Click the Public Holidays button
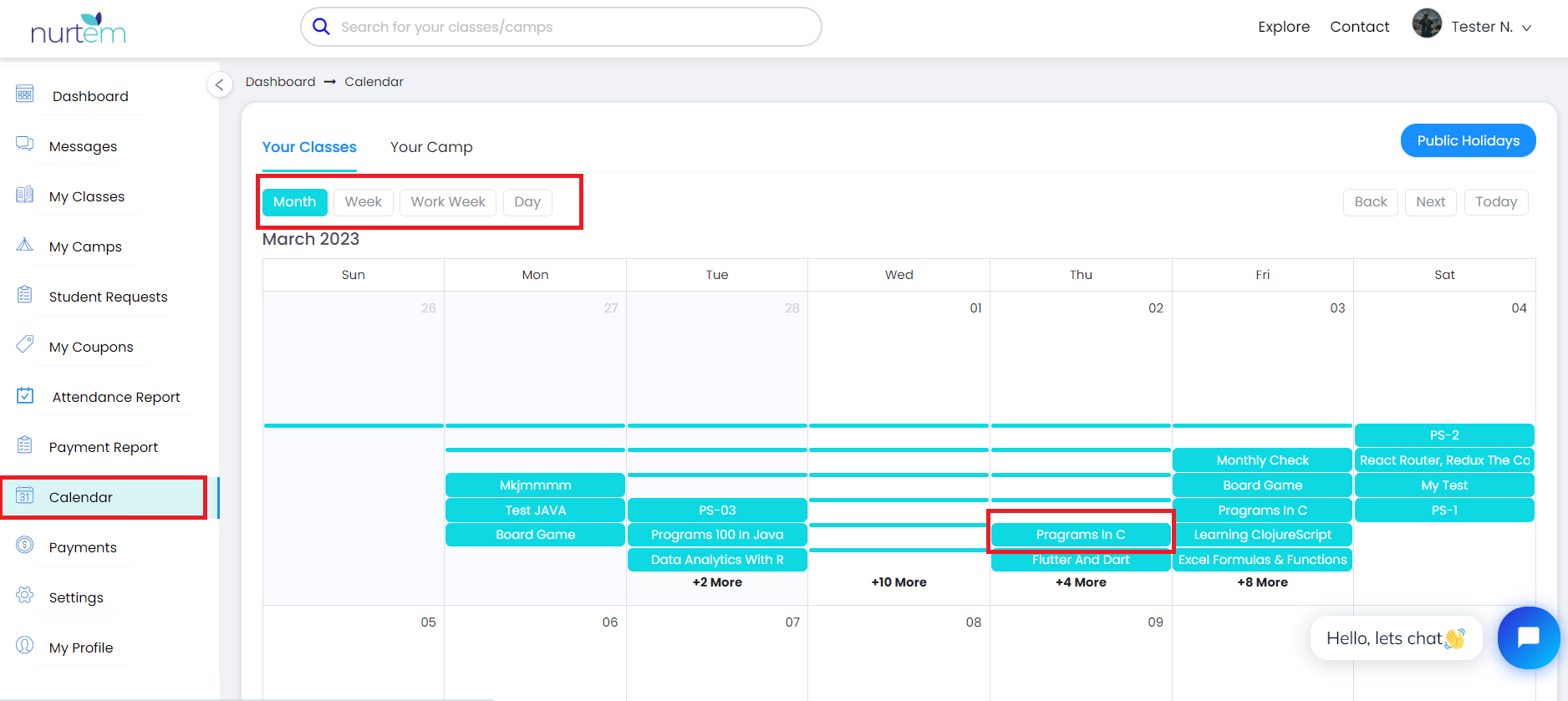Image resolution: width=1568 pixels, height=701 pixels. pos(1468,140)
